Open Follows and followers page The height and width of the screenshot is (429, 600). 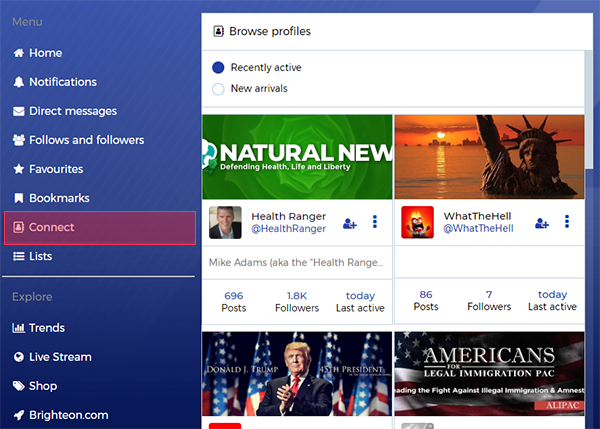pyautogui.click(x=86, y=140)
